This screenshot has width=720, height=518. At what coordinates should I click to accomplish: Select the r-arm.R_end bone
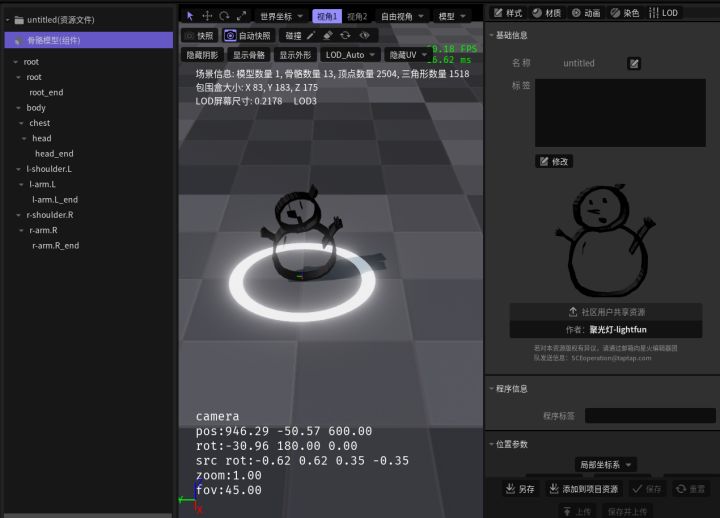point(56,246)
